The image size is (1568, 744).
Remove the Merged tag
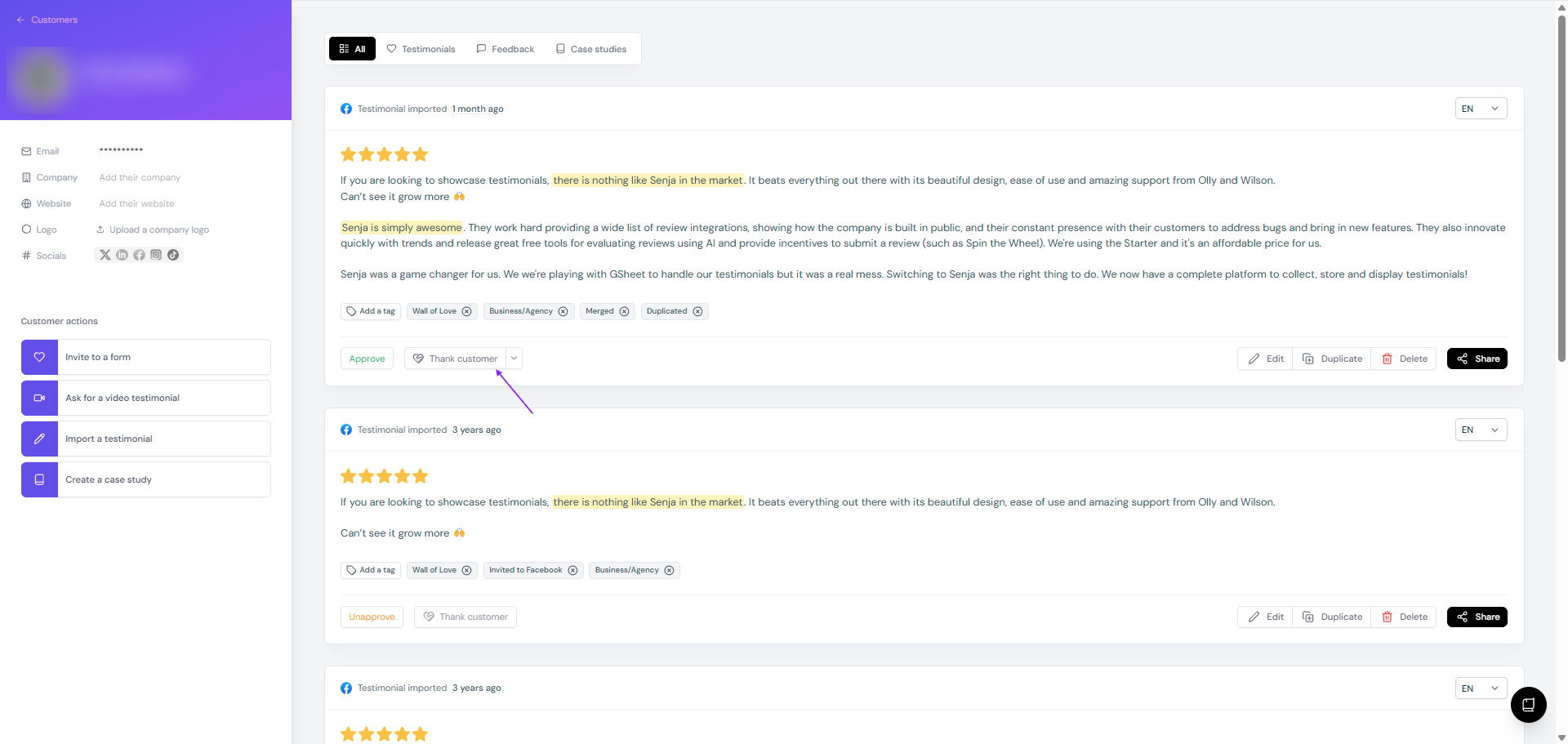(x=624, y=311)
